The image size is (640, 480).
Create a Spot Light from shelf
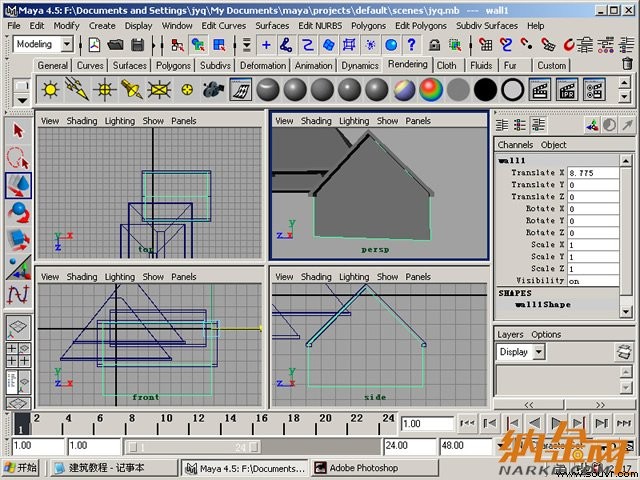[x=131, y=89]
